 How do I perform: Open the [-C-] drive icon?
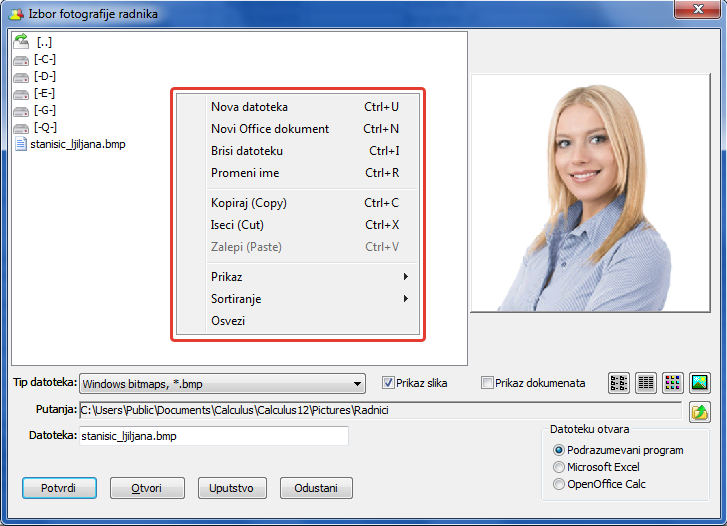pos(21,59)
